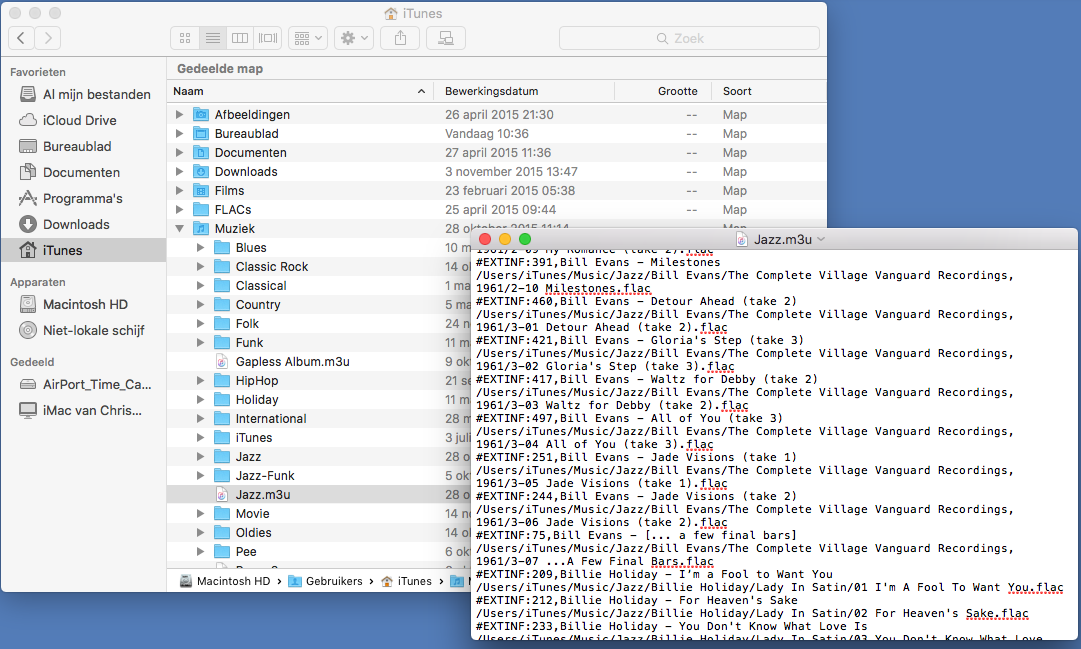Viewport: 1081px width, 649px height.
Task: Open the Jazz.m3u title dropdown arrow
Action: (821, 240)
